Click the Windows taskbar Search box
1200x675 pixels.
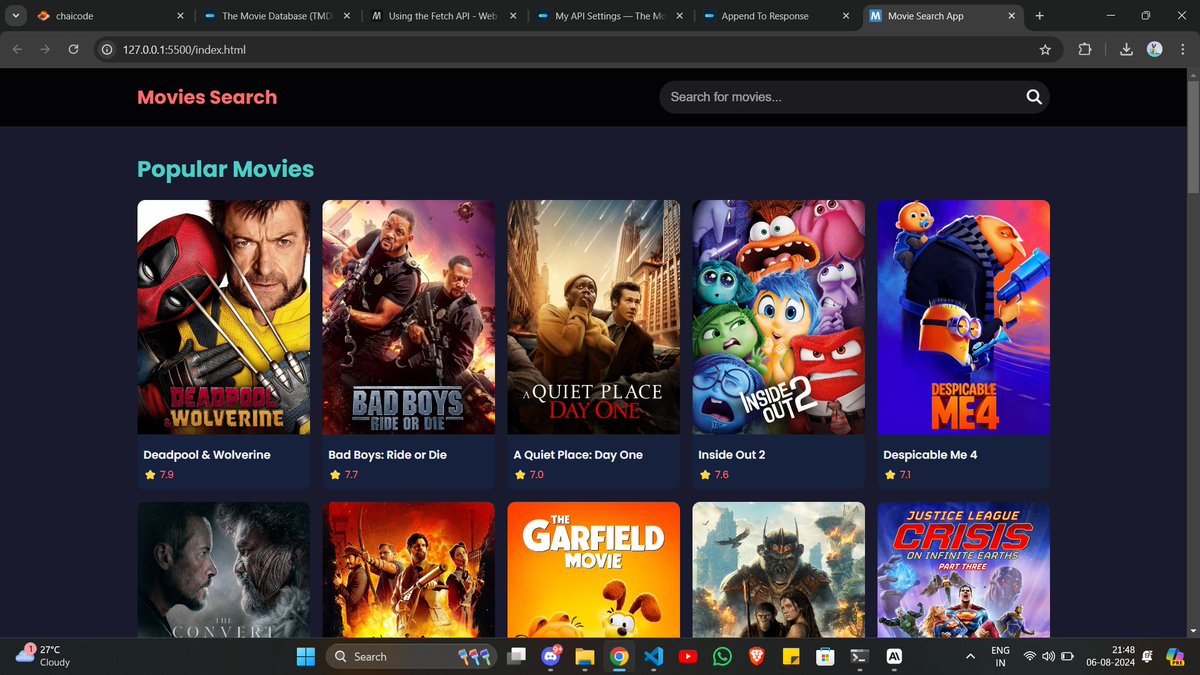pos(409,656)
